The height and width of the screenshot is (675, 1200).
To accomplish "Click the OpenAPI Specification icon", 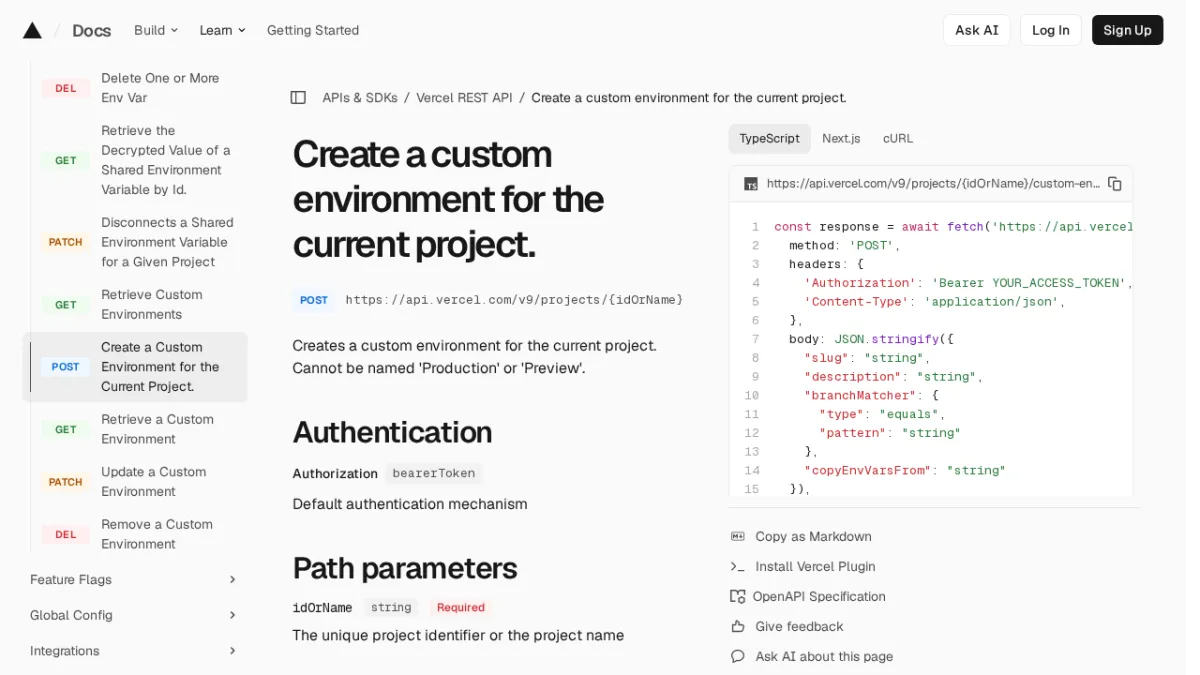I will coord(738,597).
